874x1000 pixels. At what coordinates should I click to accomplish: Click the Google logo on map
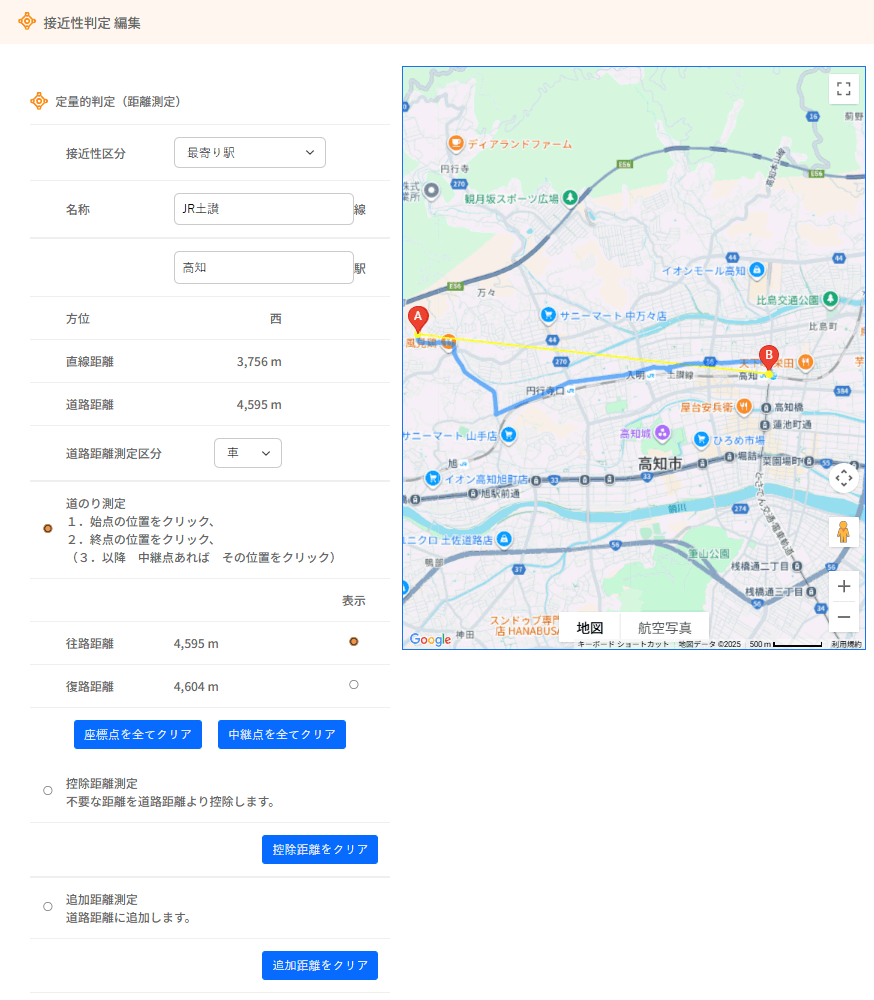coord(430,639)
